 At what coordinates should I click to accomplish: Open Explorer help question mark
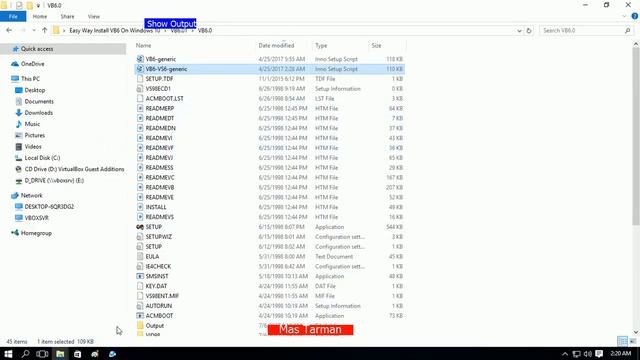(x=635, y=16)
